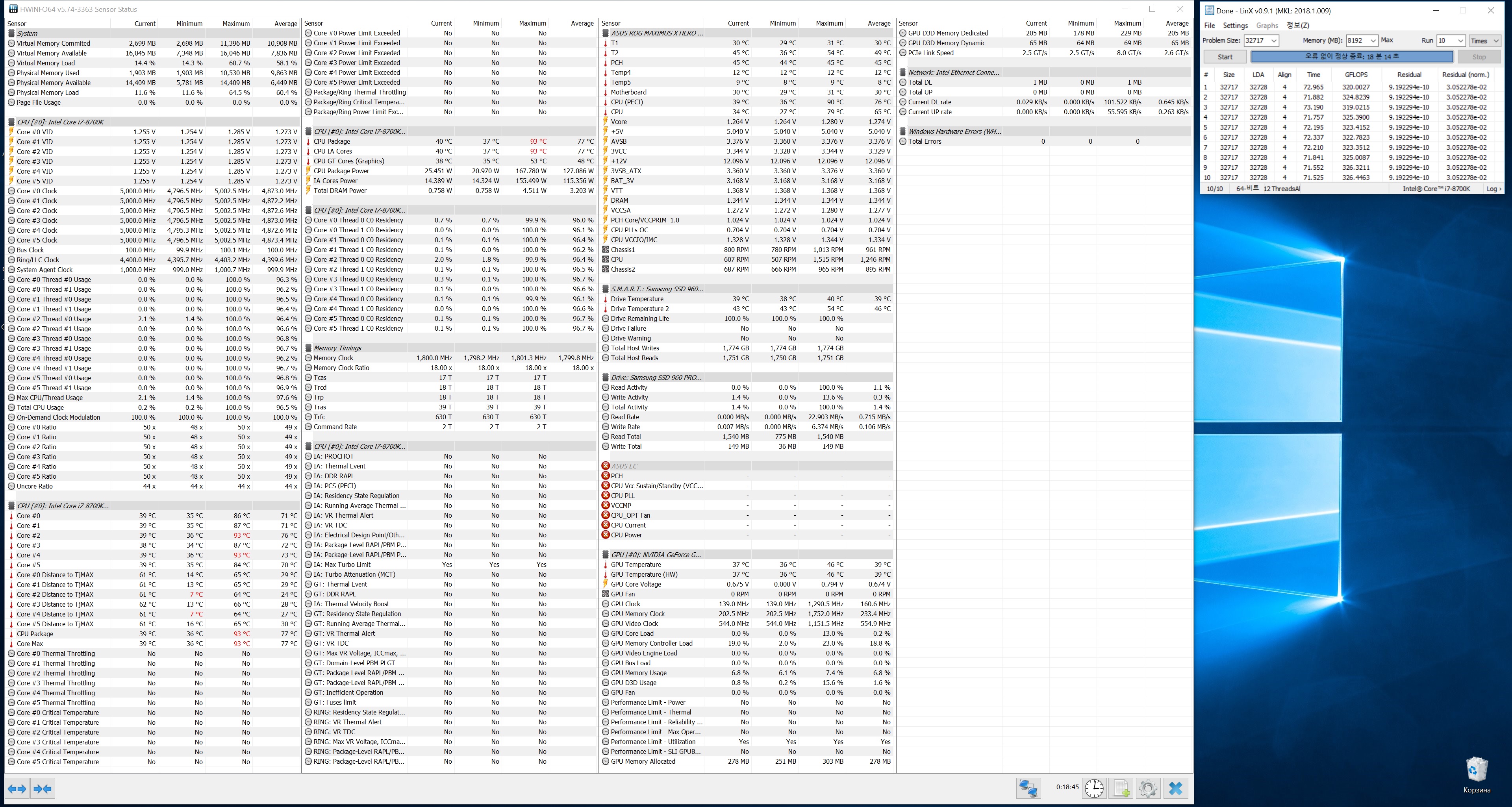Click the Log toggle in LinX status bar

[1493, 189]
